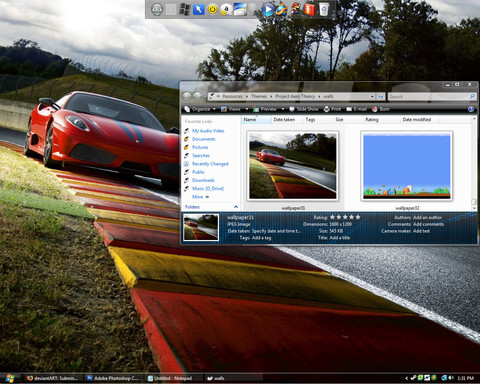Viewport: 480px width, 384px height.
Task: Expand the Views dropdown arrow
Action: pyautogui.click(x=247, y=109)
